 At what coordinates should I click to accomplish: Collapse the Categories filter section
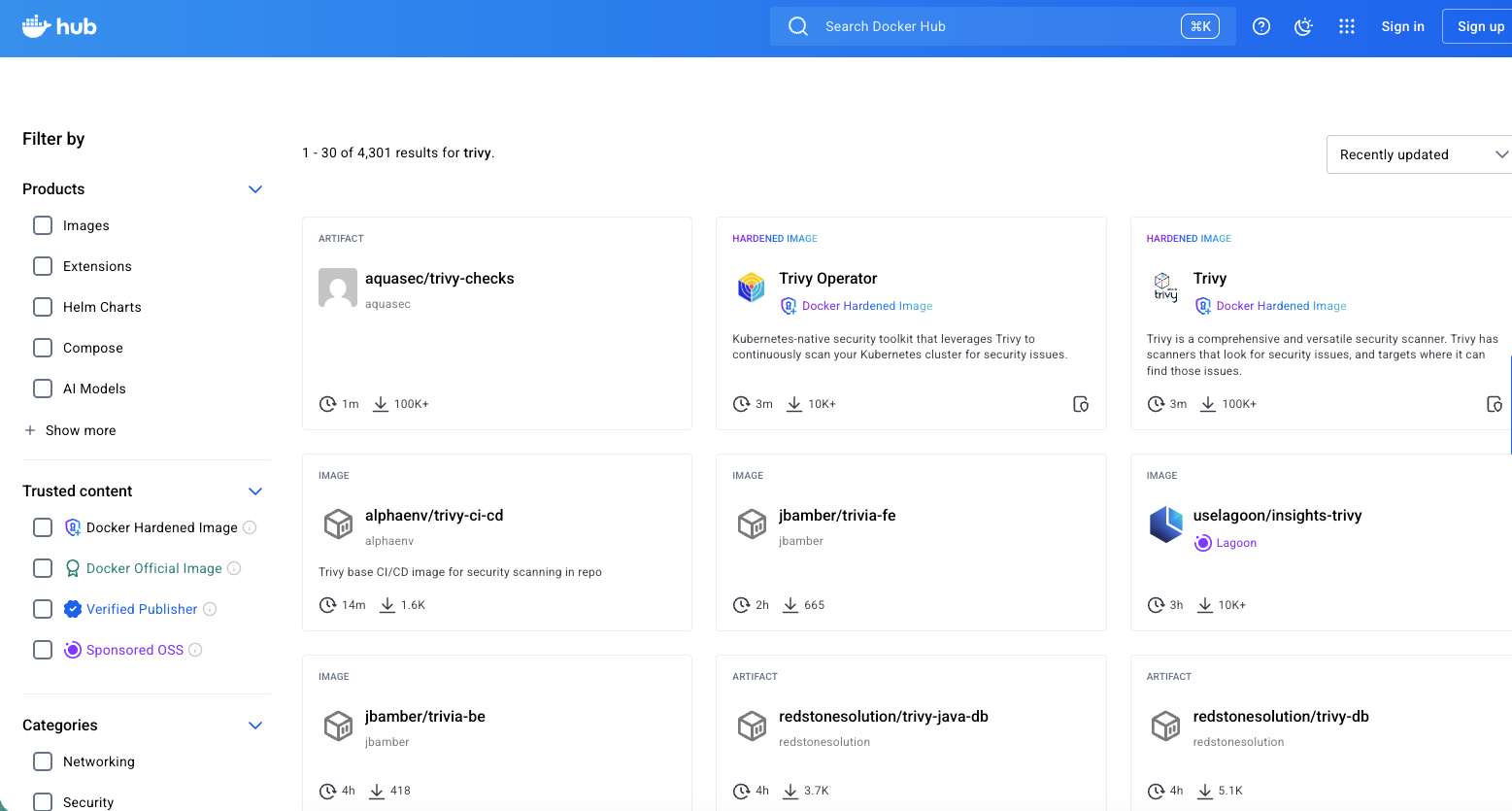pyautogui.click(x=255, y=726)
